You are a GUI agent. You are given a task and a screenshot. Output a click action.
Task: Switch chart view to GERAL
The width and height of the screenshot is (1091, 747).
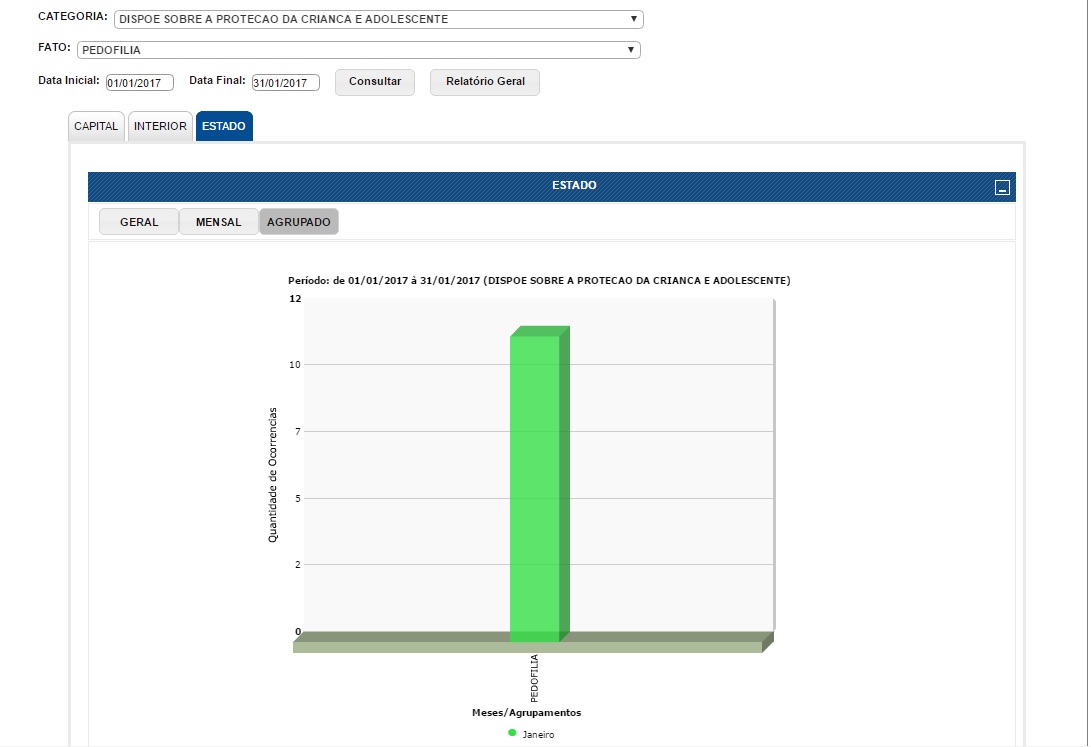click(139, 222)
